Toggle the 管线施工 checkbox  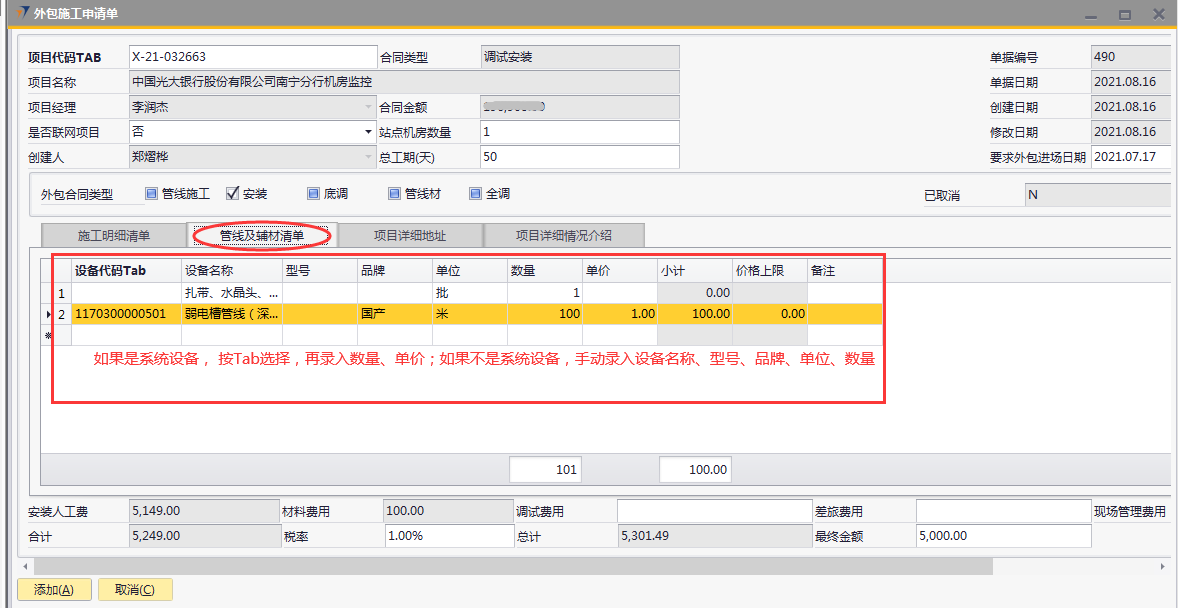pos(152,194)
